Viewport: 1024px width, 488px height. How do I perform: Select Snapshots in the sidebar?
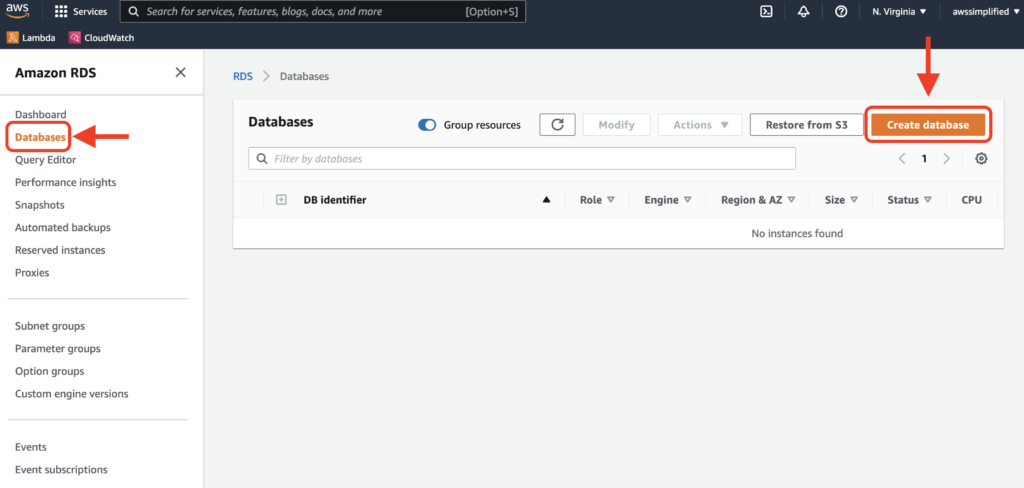[x=40, y=205]
